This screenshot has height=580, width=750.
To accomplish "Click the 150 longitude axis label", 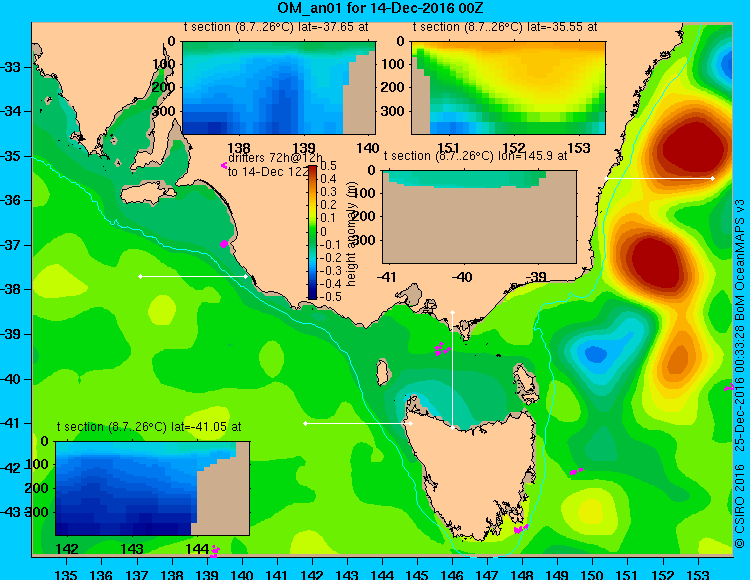I will click(x=593, y=575).
